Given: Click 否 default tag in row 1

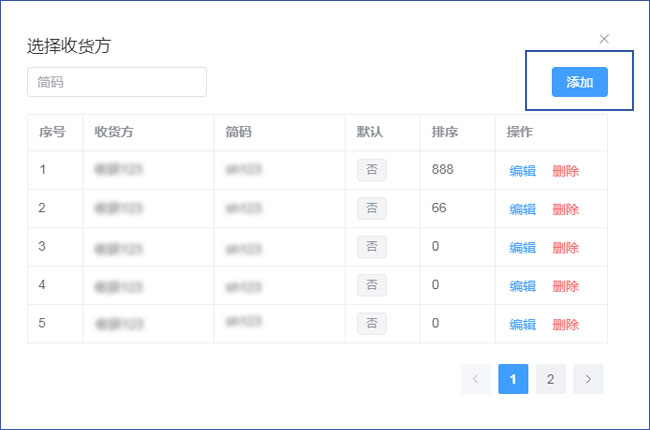Looking at the screenshot, I should tap(371, 170).
